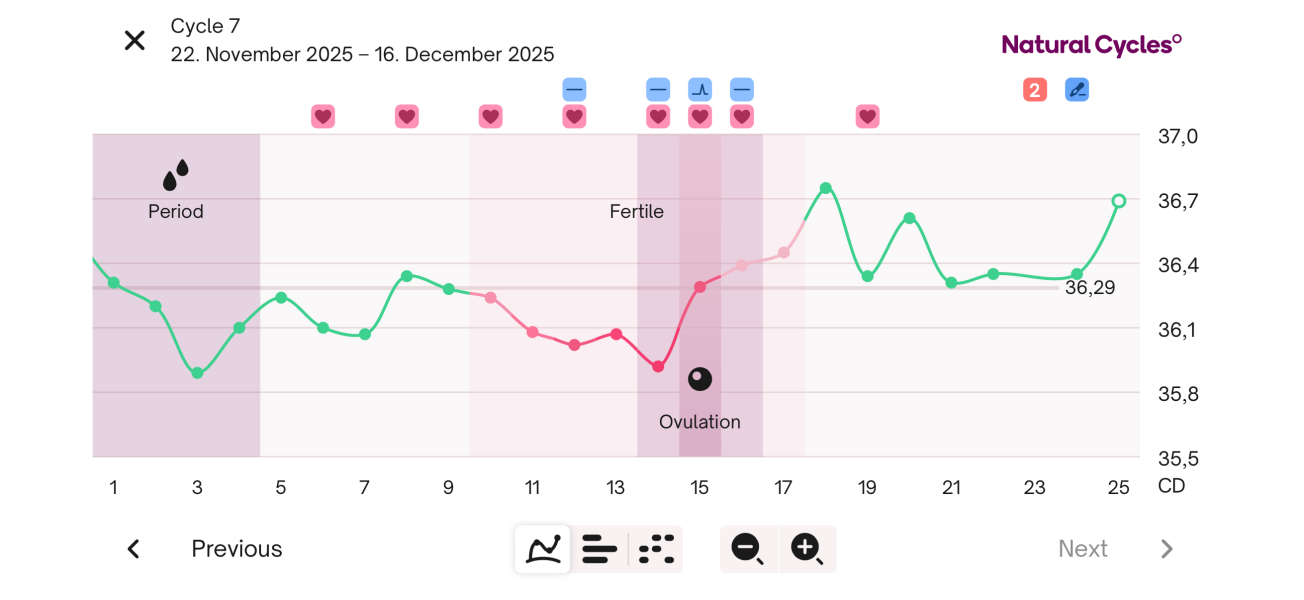Select the heart icon above day 14

tap(657, 117)
